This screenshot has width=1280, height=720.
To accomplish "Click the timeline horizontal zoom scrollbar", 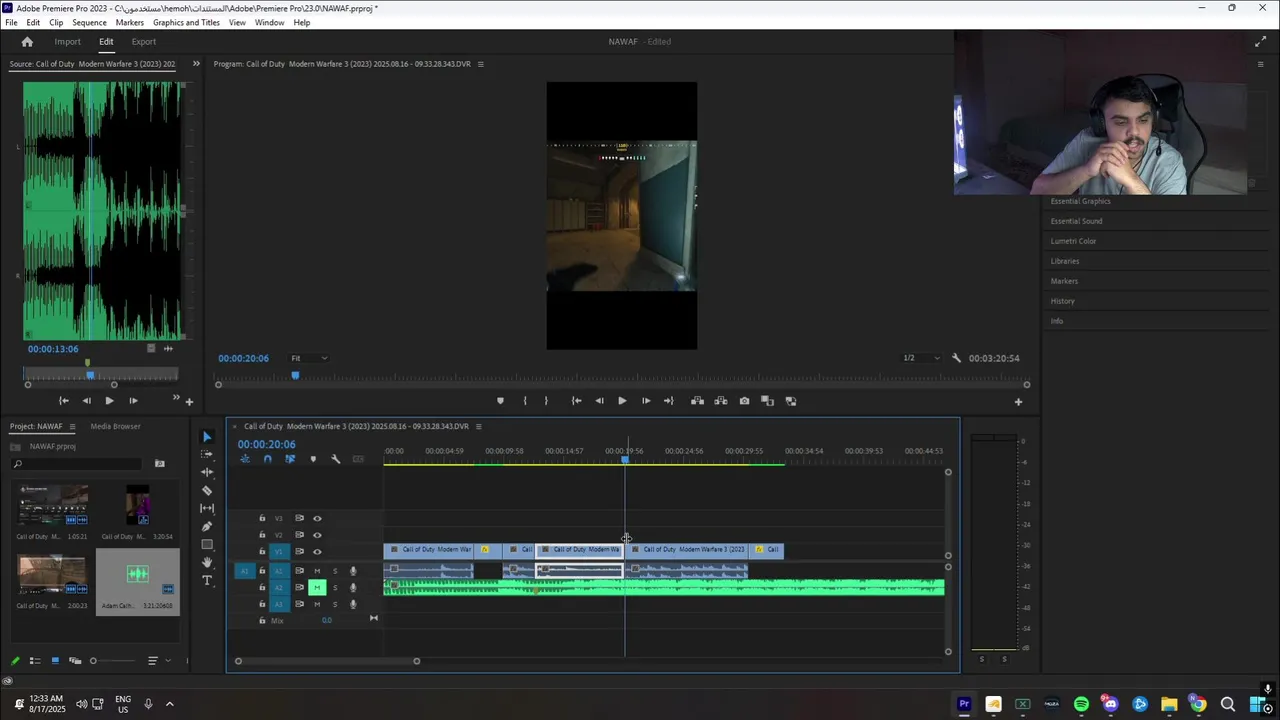I will pos(327,661).
